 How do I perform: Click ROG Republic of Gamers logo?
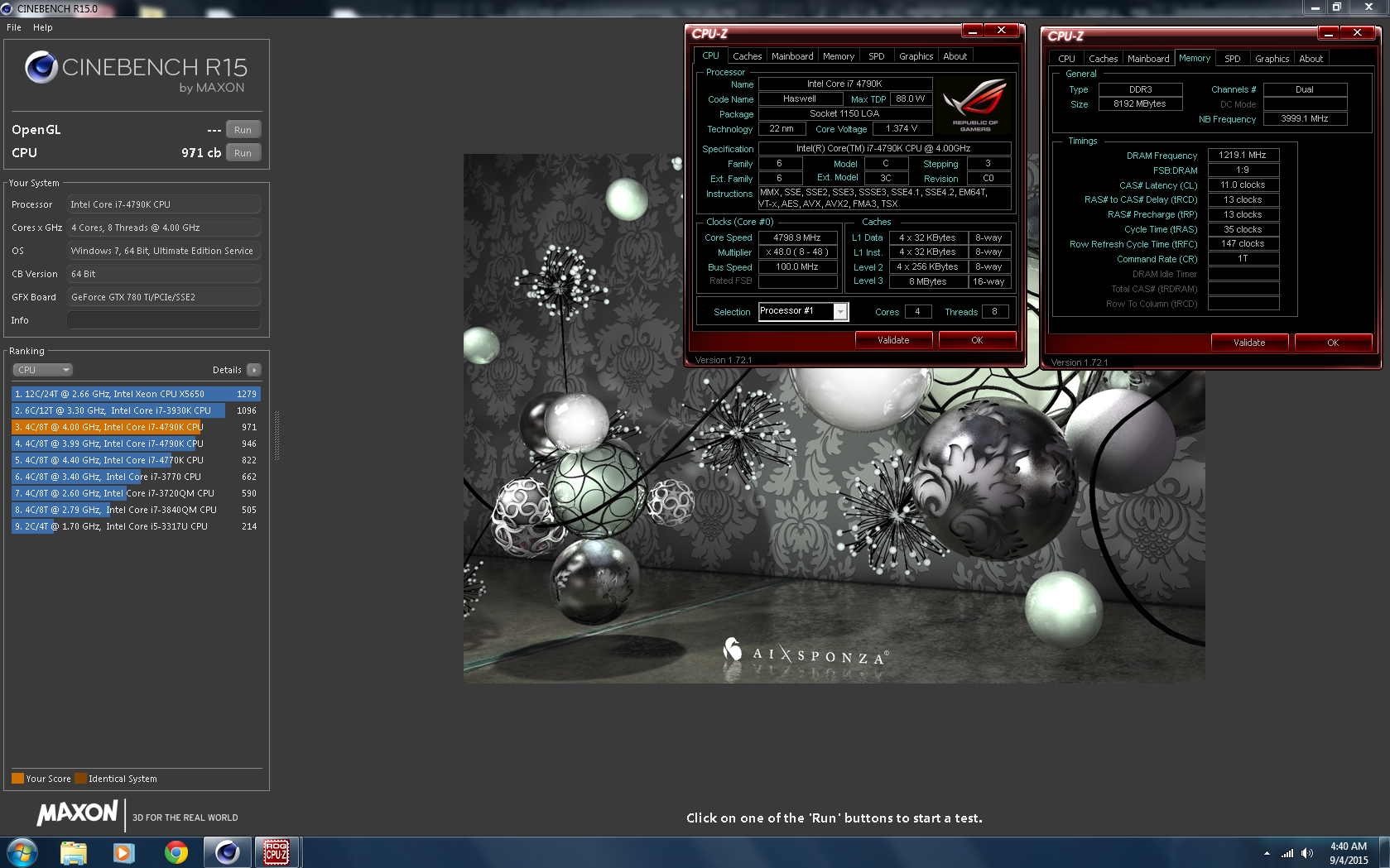tap(974, 105)
